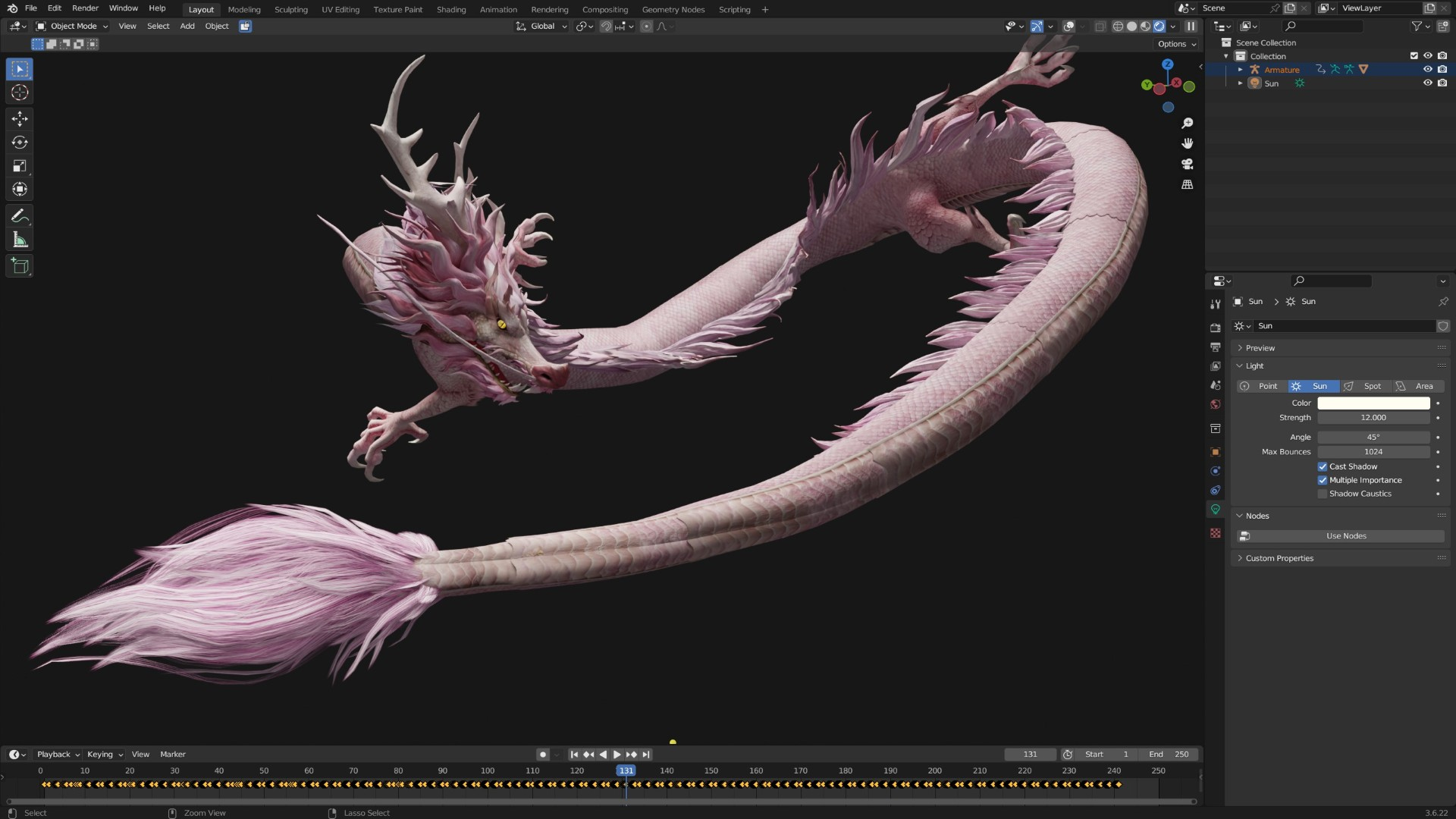Open the Playback dropdown in timeline

pos(58,755)
